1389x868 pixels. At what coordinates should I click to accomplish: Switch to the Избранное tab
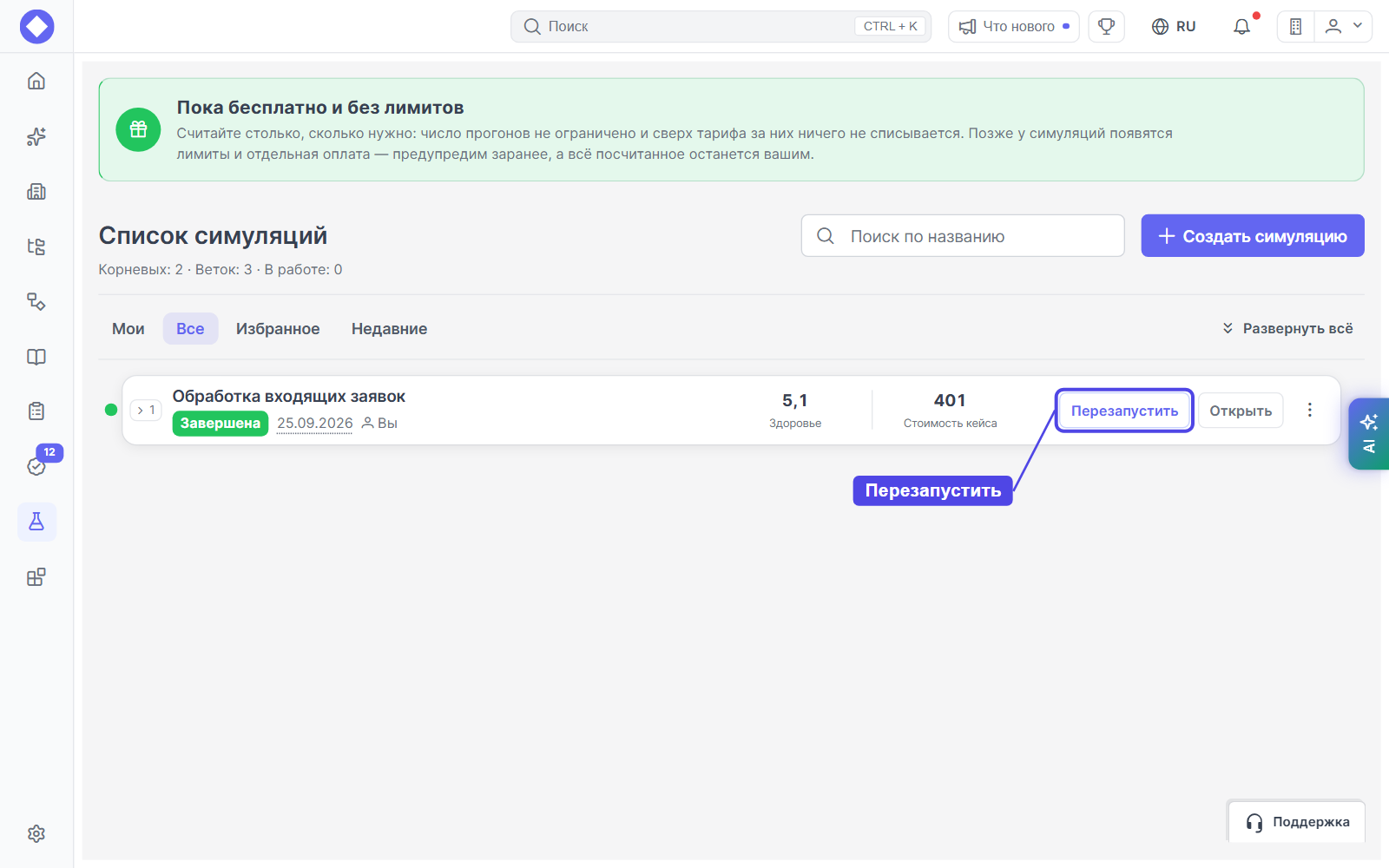point(278,329)
